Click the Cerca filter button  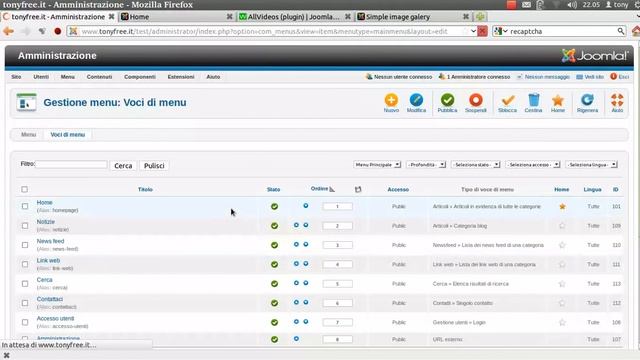(x=123, y=166)
